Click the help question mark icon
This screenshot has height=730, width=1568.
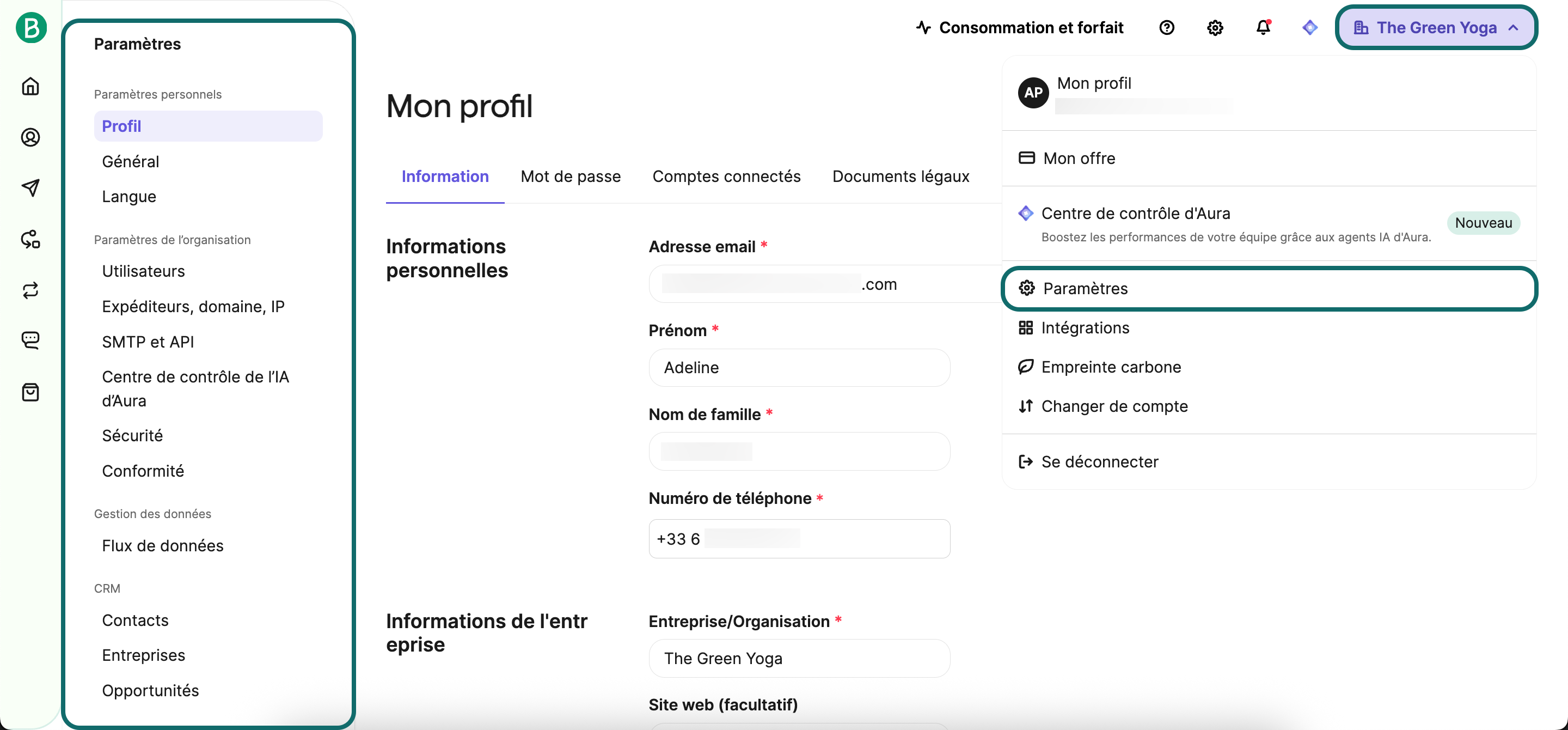point(1166,27)
